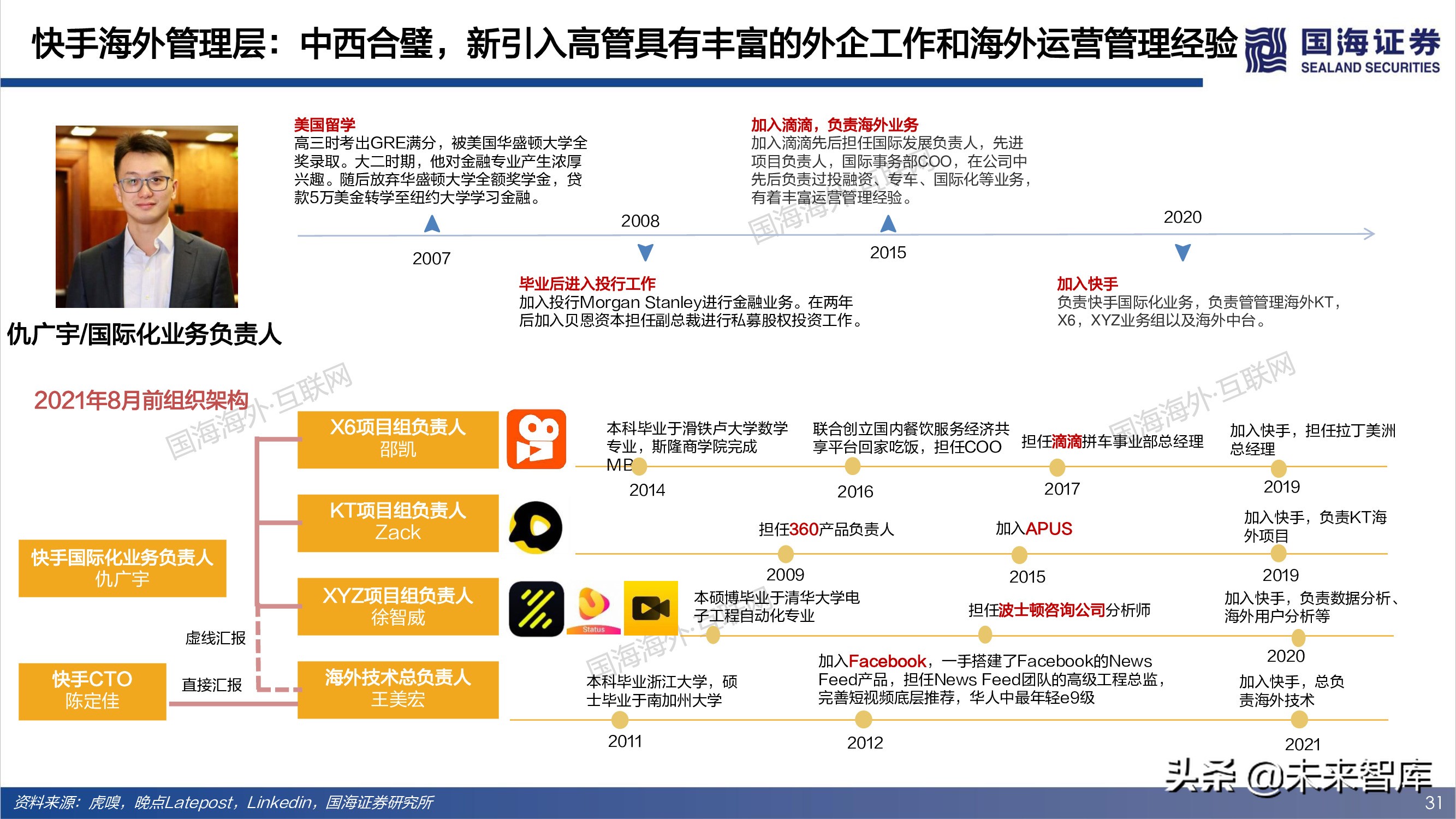Click the red heading 美国留学
Screen dimensions: 1456x819
tap(324, 124)
